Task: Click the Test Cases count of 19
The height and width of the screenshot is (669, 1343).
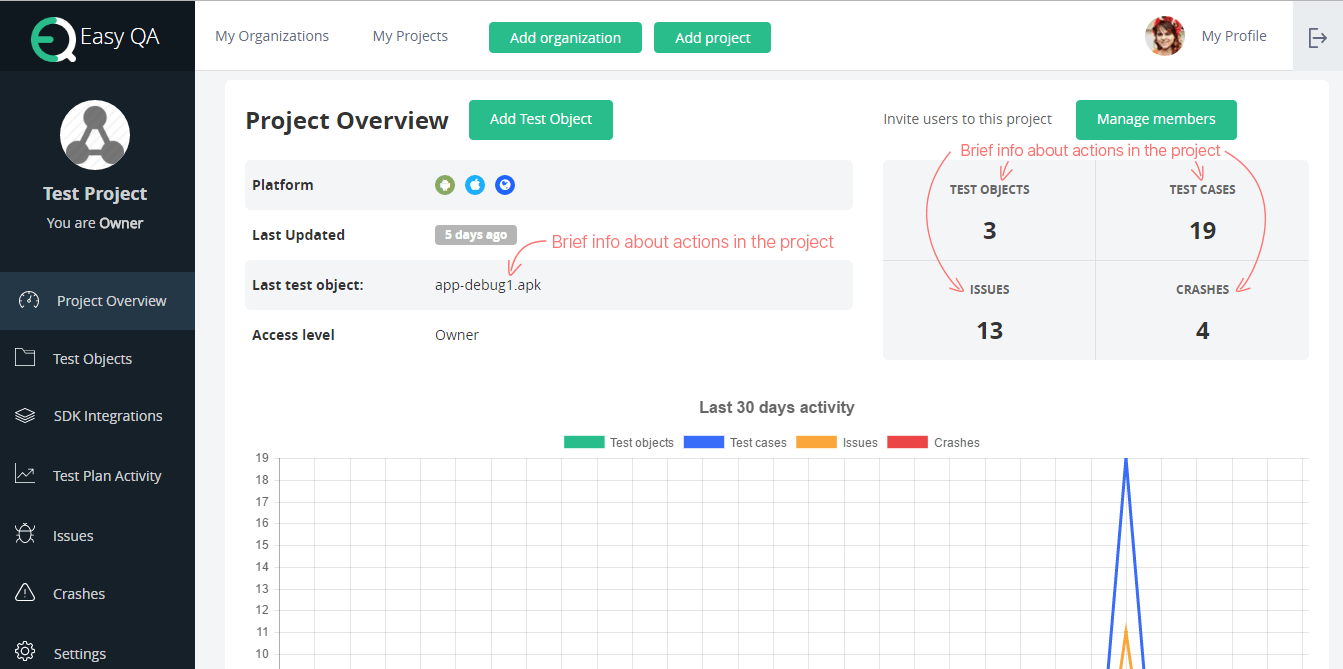Action: tap(1203, 231)
